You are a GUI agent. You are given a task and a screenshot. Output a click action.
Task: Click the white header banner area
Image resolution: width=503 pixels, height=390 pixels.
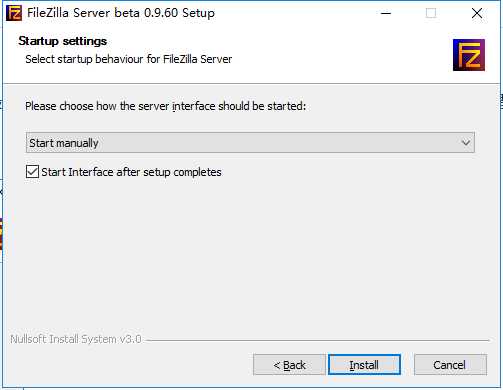pos(333,55)
